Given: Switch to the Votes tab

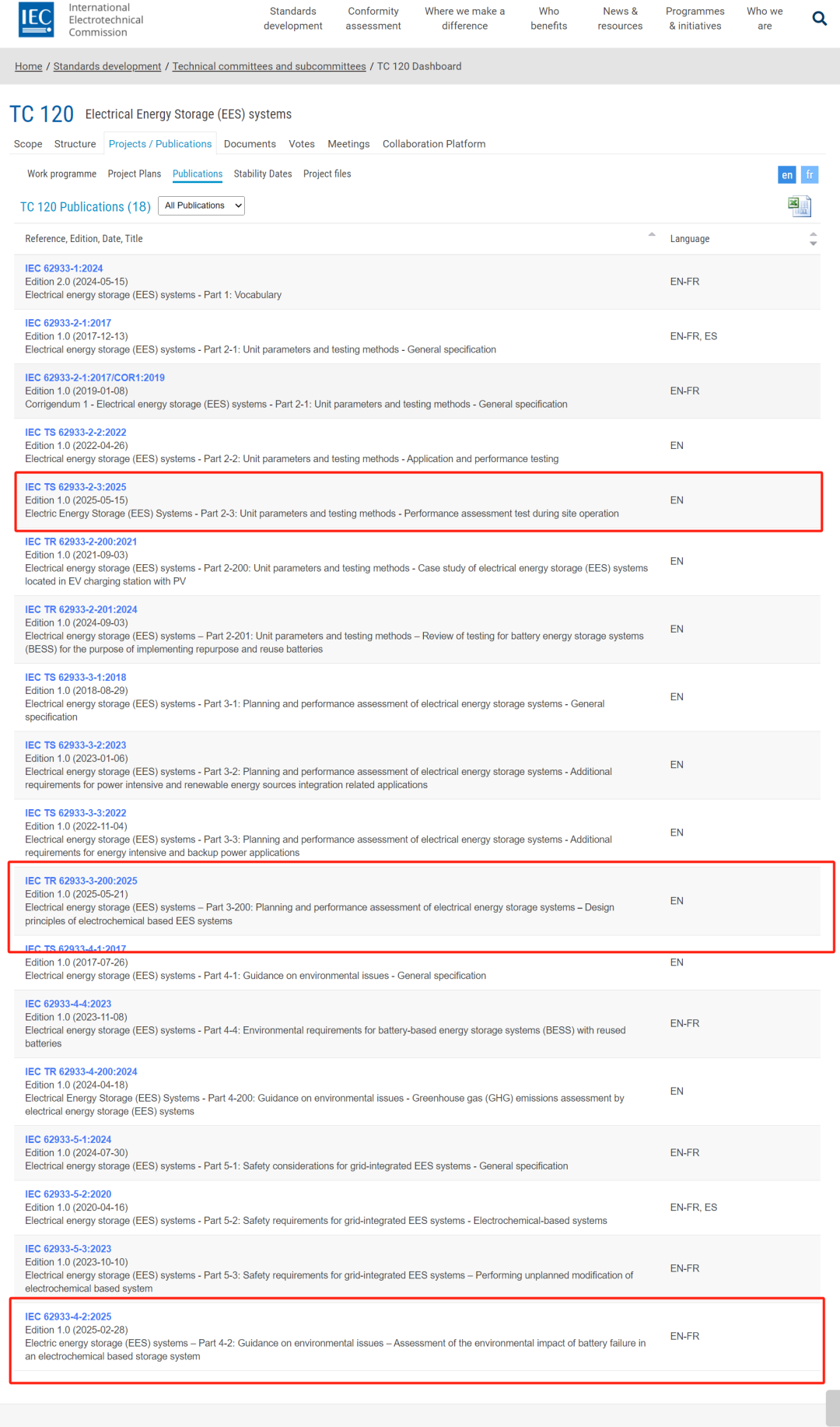Looking at the screenshot, I should pyautogui.click(x=302, y=144).
